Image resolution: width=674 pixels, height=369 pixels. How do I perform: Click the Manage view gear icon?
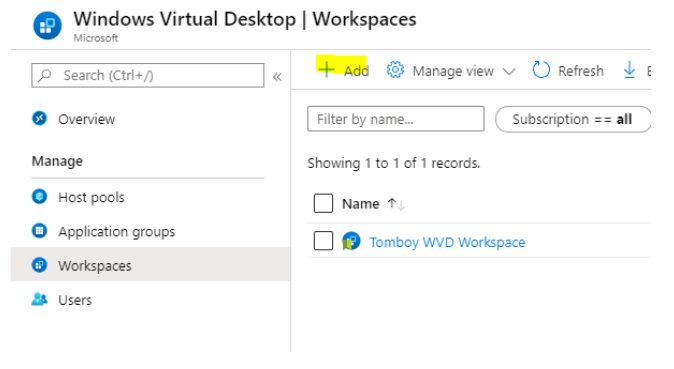coord(395,70)
